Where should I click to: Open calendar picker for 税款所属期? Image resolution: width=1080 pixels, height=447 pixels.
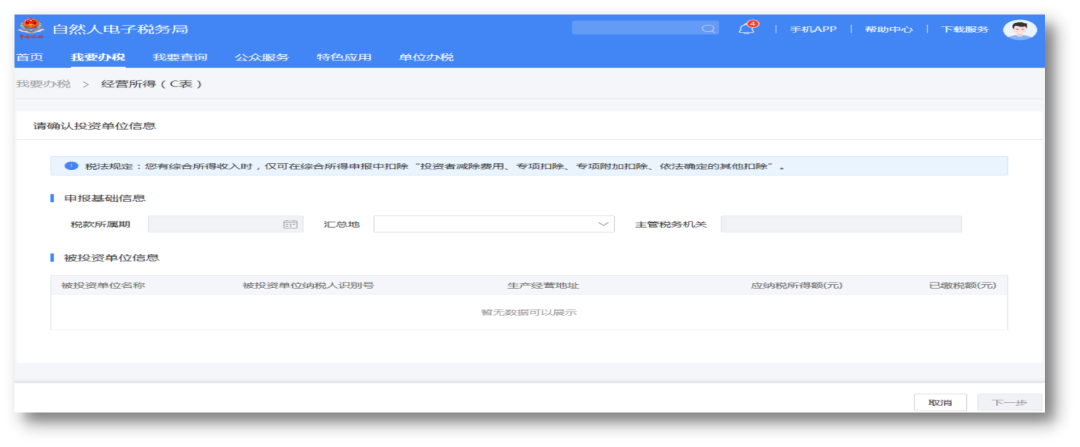(290, 224)
